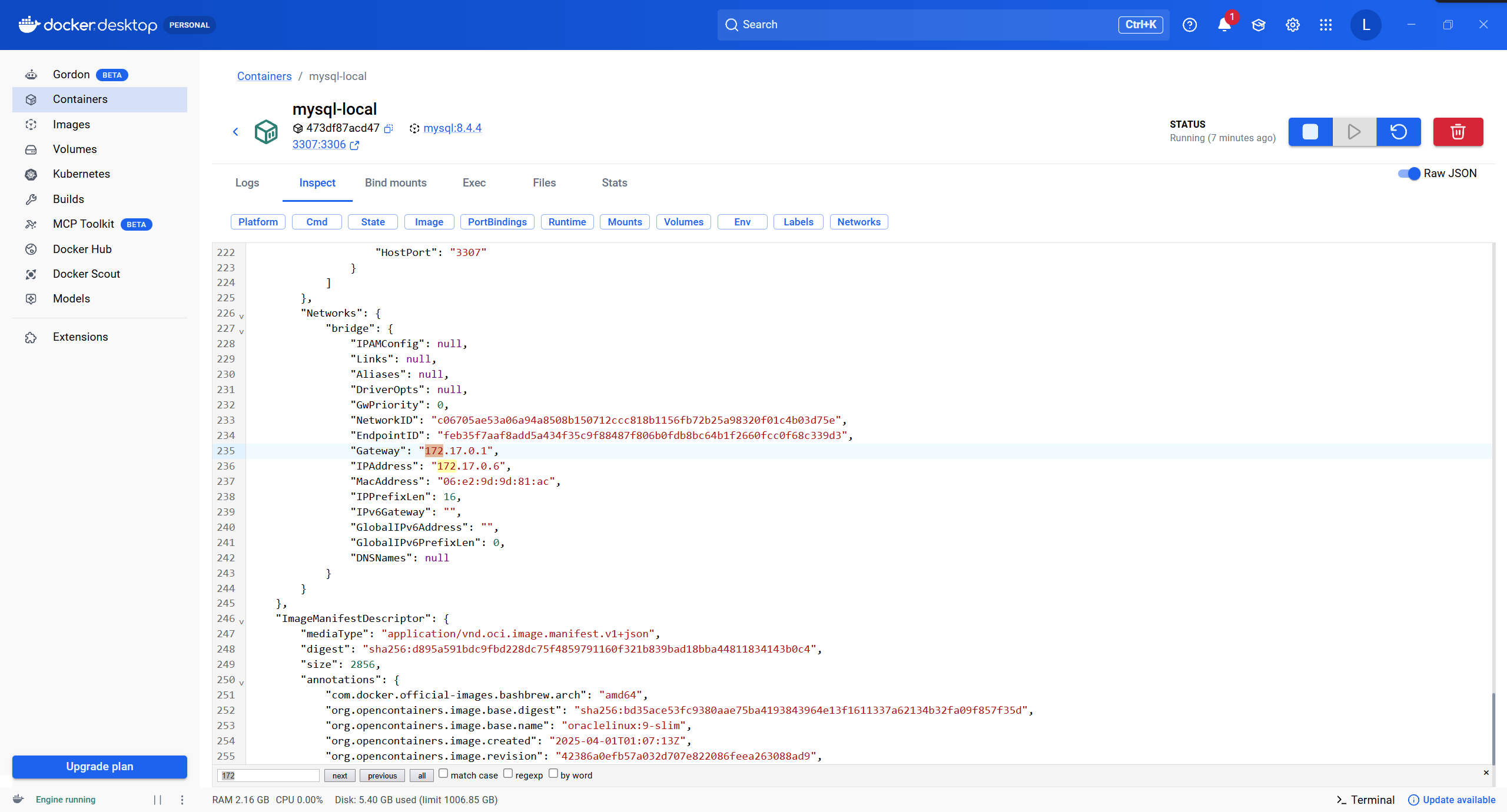Viewport: 1507px width, 812px height.
Task: Open the mysql:8.4.4 image link
Action: point(452,128)
